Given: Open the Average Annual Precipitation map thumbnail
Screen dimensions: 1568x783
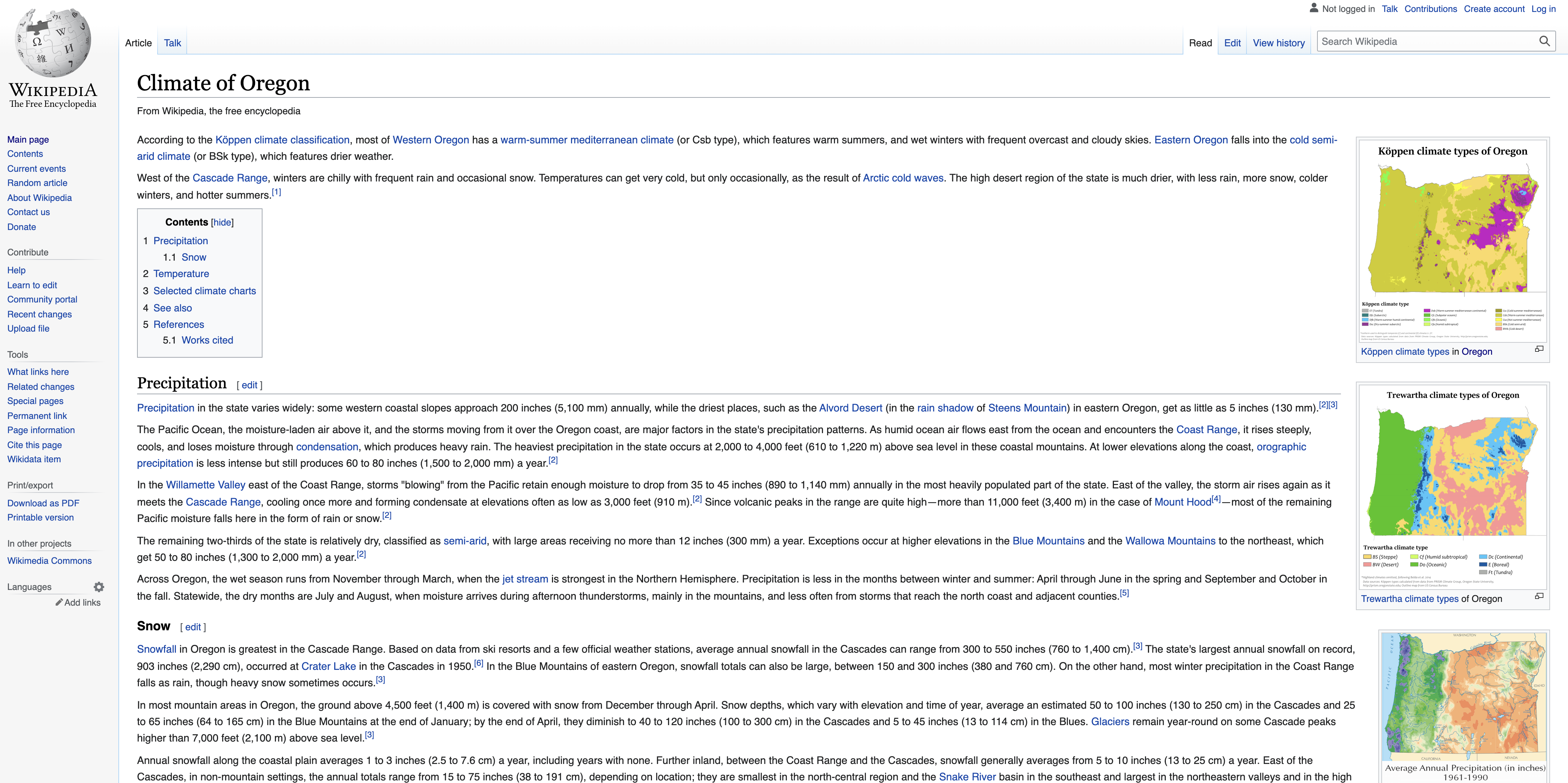Looking at the screenshot, I should [1465, 708].
